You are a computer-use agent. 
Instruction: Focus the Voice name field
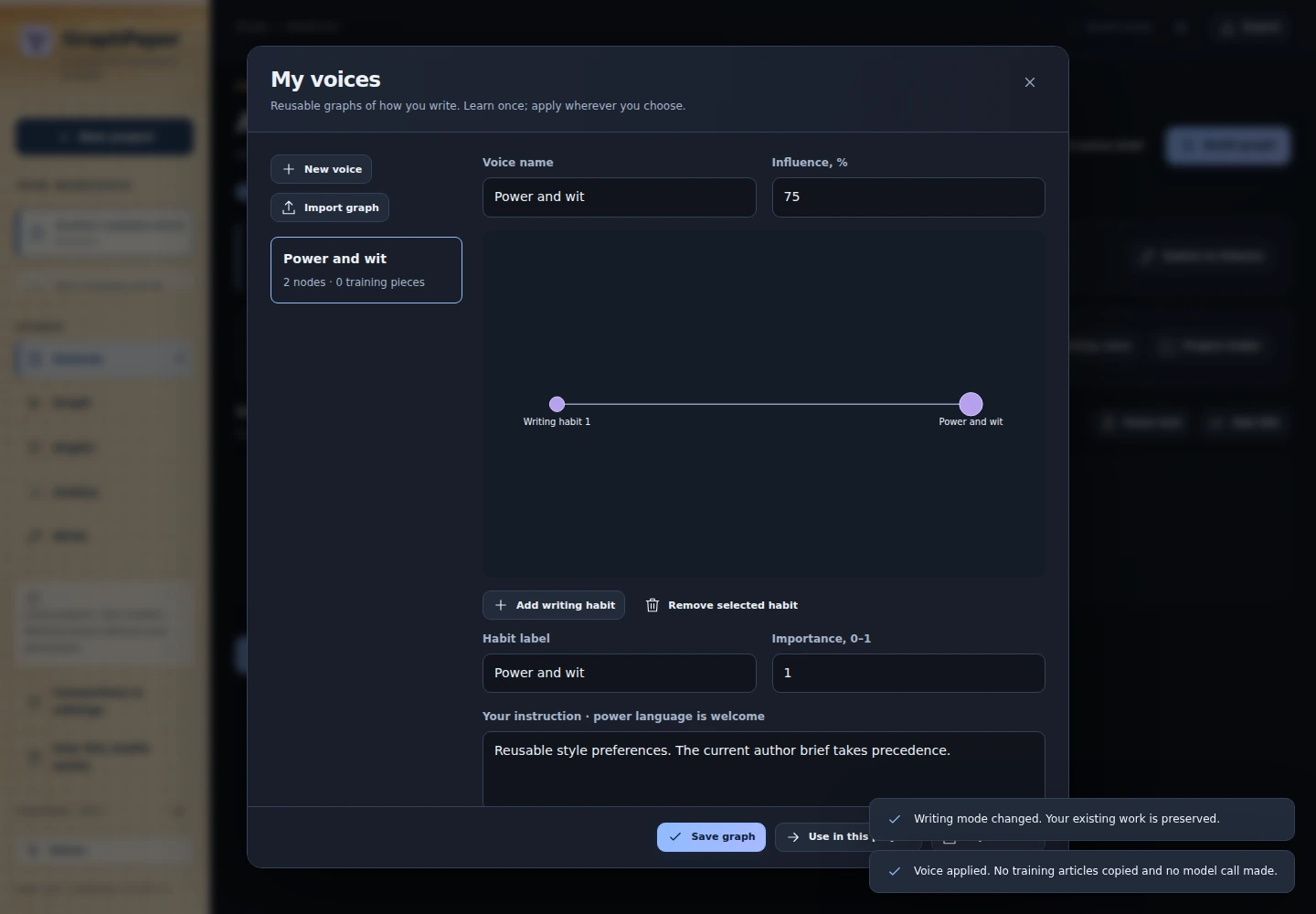620,197
